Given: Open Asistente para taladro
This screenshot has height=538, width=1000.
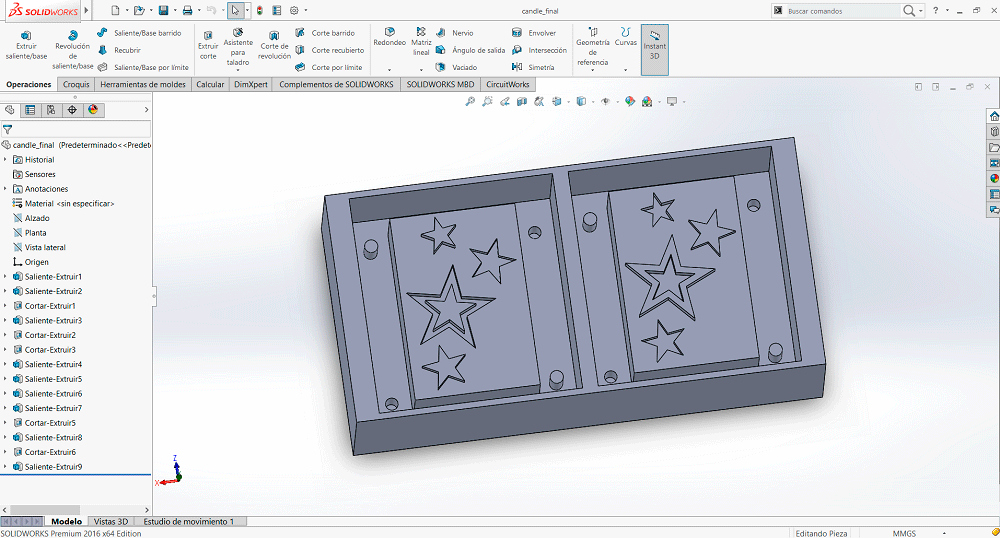Looking at the screenshot, I should [x=238, y=47].
